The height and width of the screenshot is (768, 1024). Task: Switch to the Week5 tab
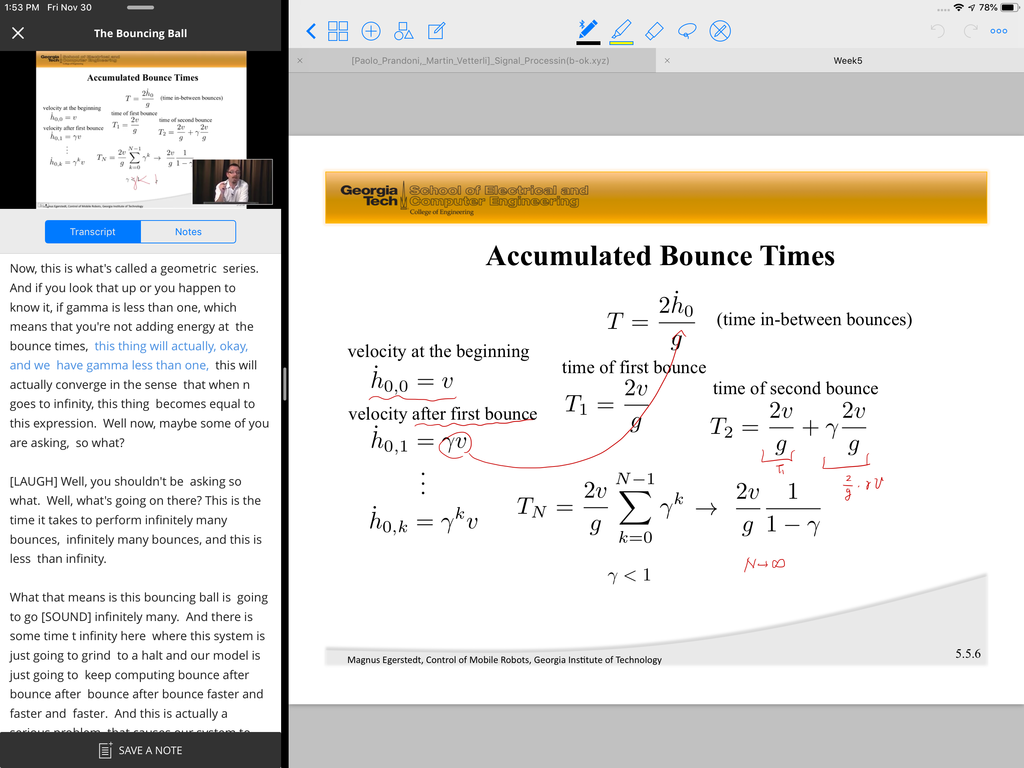point(848,60)
